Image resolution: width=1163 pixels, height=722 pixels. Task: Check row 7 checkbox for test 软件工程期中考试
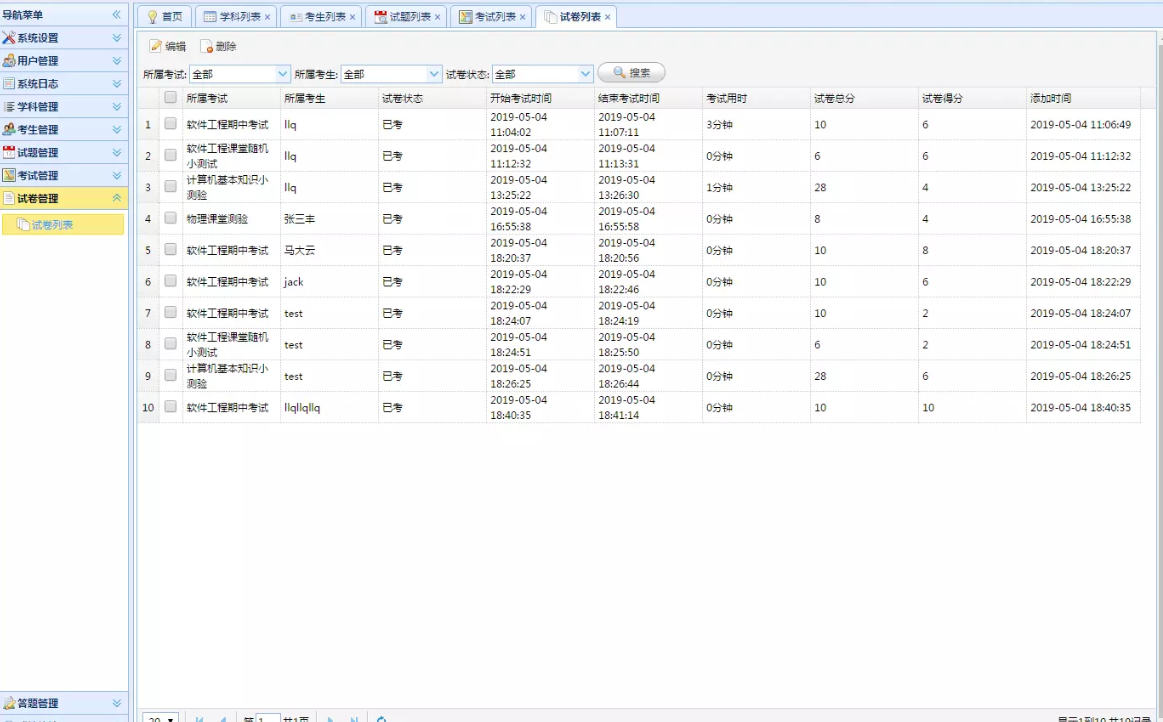tap(171, 312)
